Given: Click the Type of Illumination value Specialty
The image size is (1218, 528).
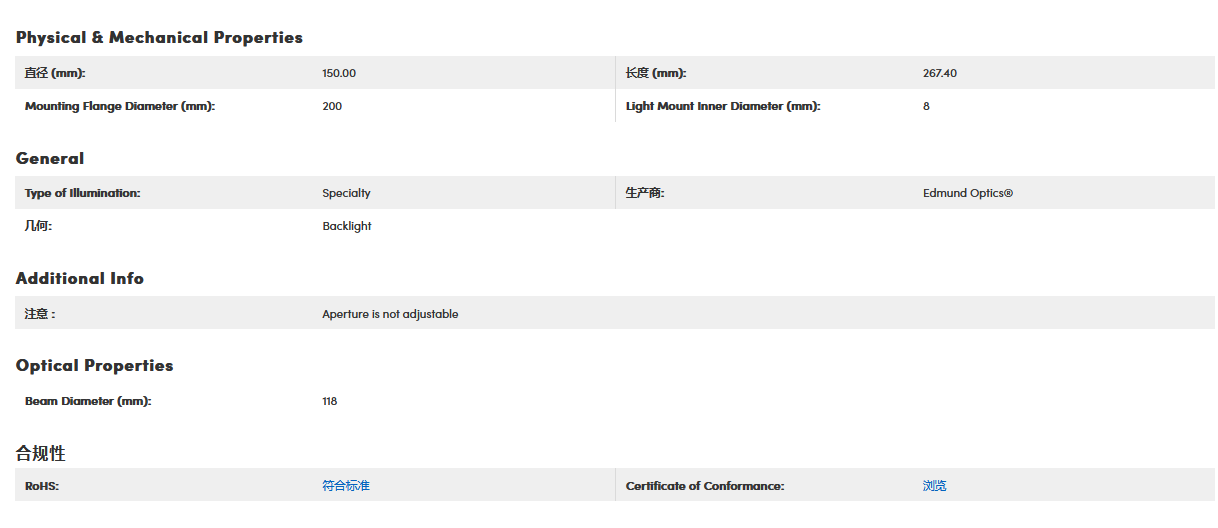Looking at the screenshot, I should 346,193.
